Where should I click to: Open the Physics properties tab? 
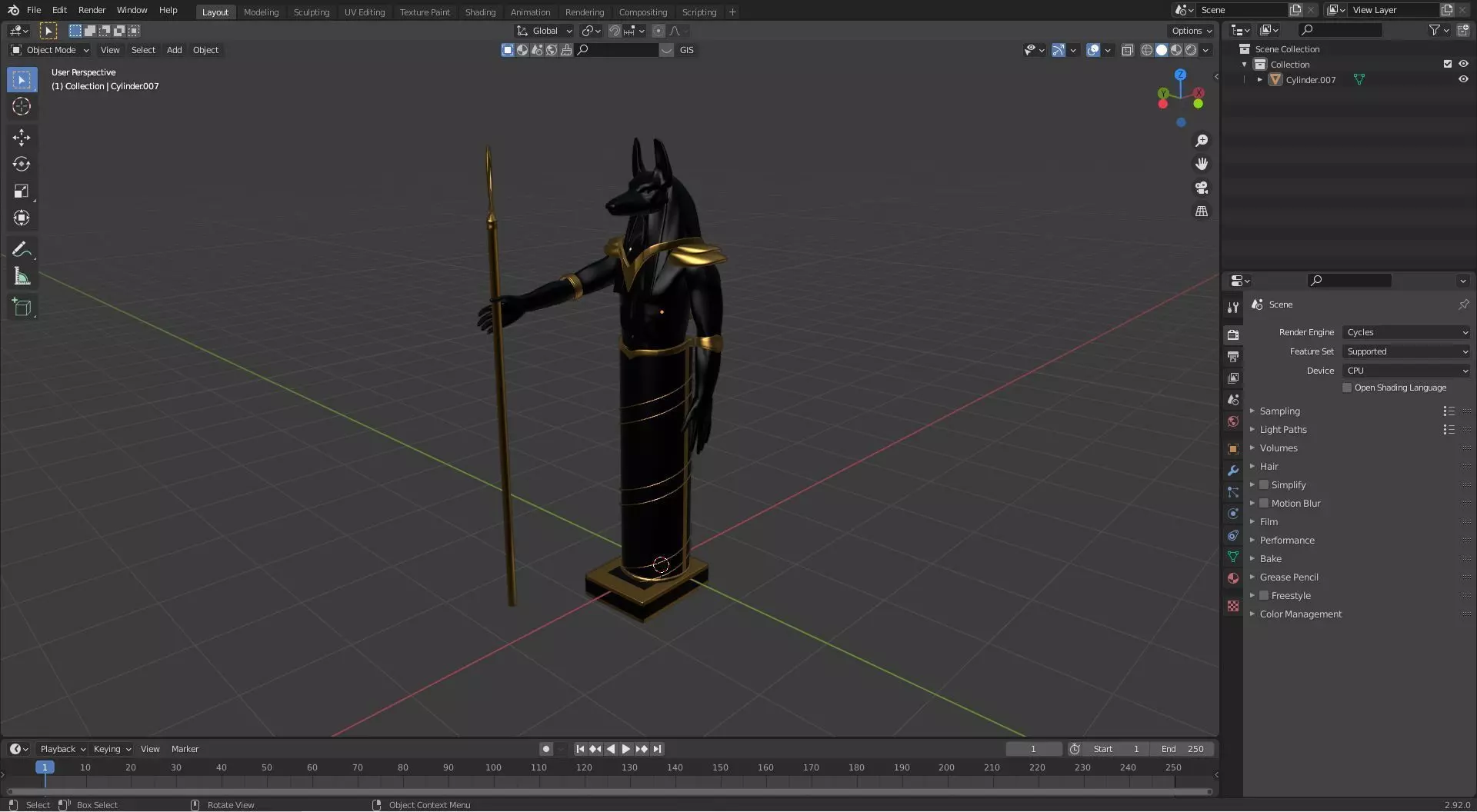pyautogui.click(x=1233, y=514)
